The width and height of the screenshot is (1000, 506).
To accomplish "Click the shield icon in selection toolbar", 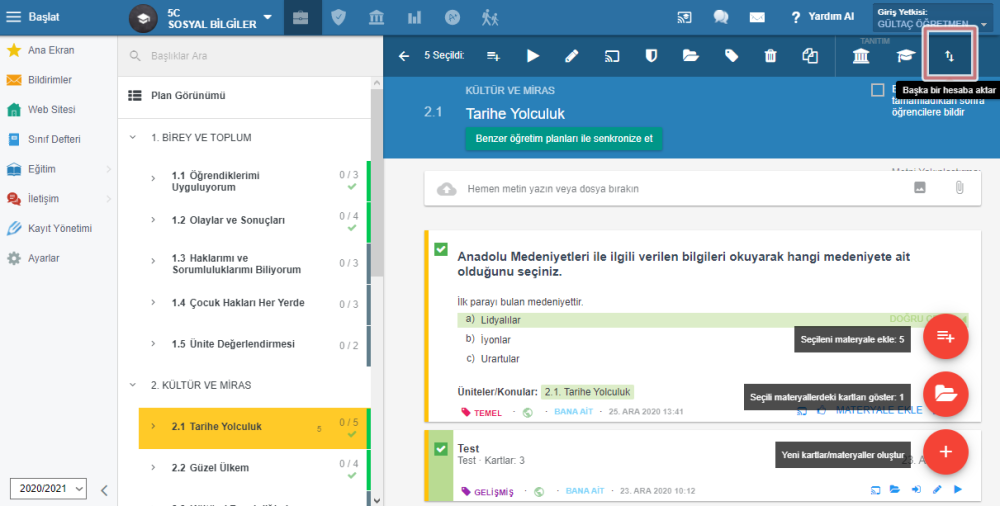I will [651, 56].
